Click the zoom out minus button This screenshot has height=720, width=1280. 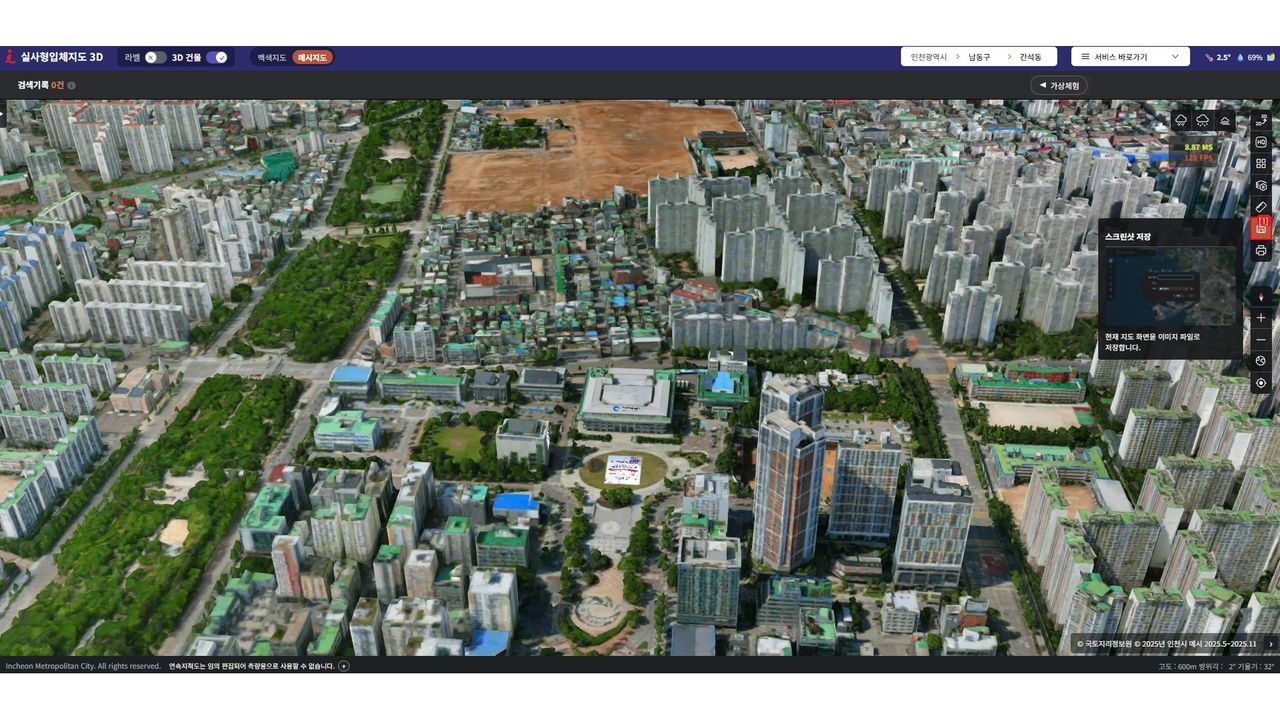point(1260,340)
